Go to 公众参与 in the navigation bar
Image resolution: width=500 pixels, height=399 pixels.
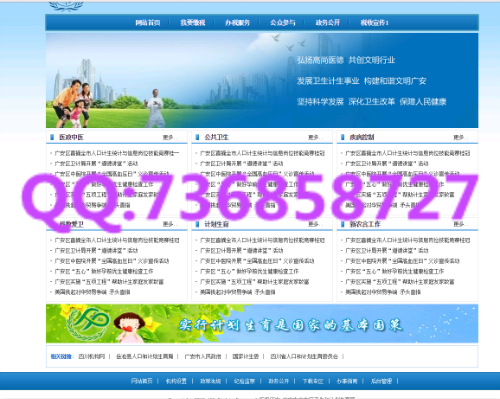(x=283, y=23)
